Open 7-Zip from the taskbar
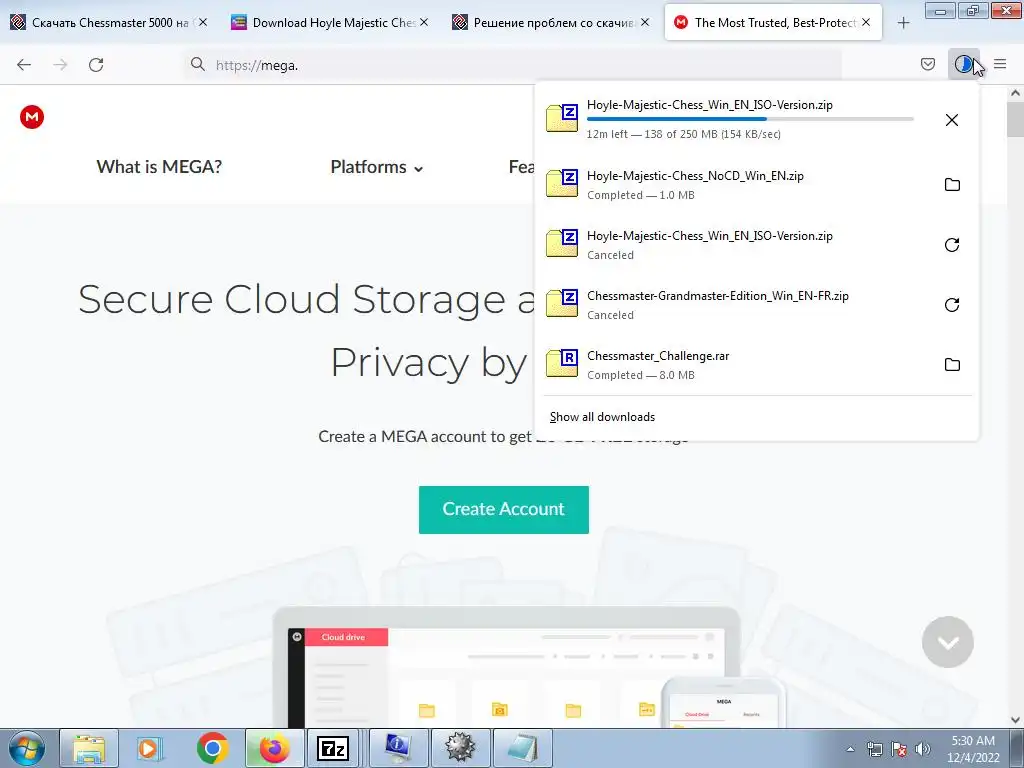This screenshot has height=768, width=1024. (333, 748)
